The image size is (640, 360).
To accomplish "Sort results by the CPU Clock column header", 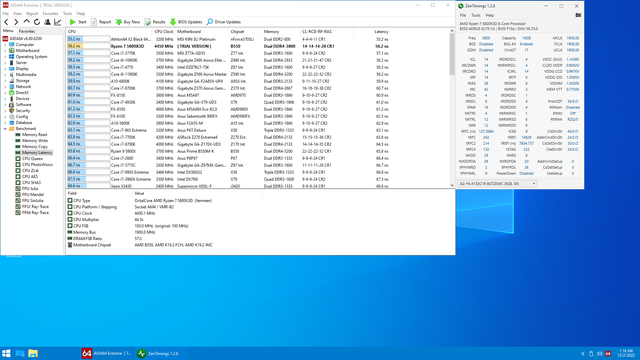I will [x=164, y=31].
